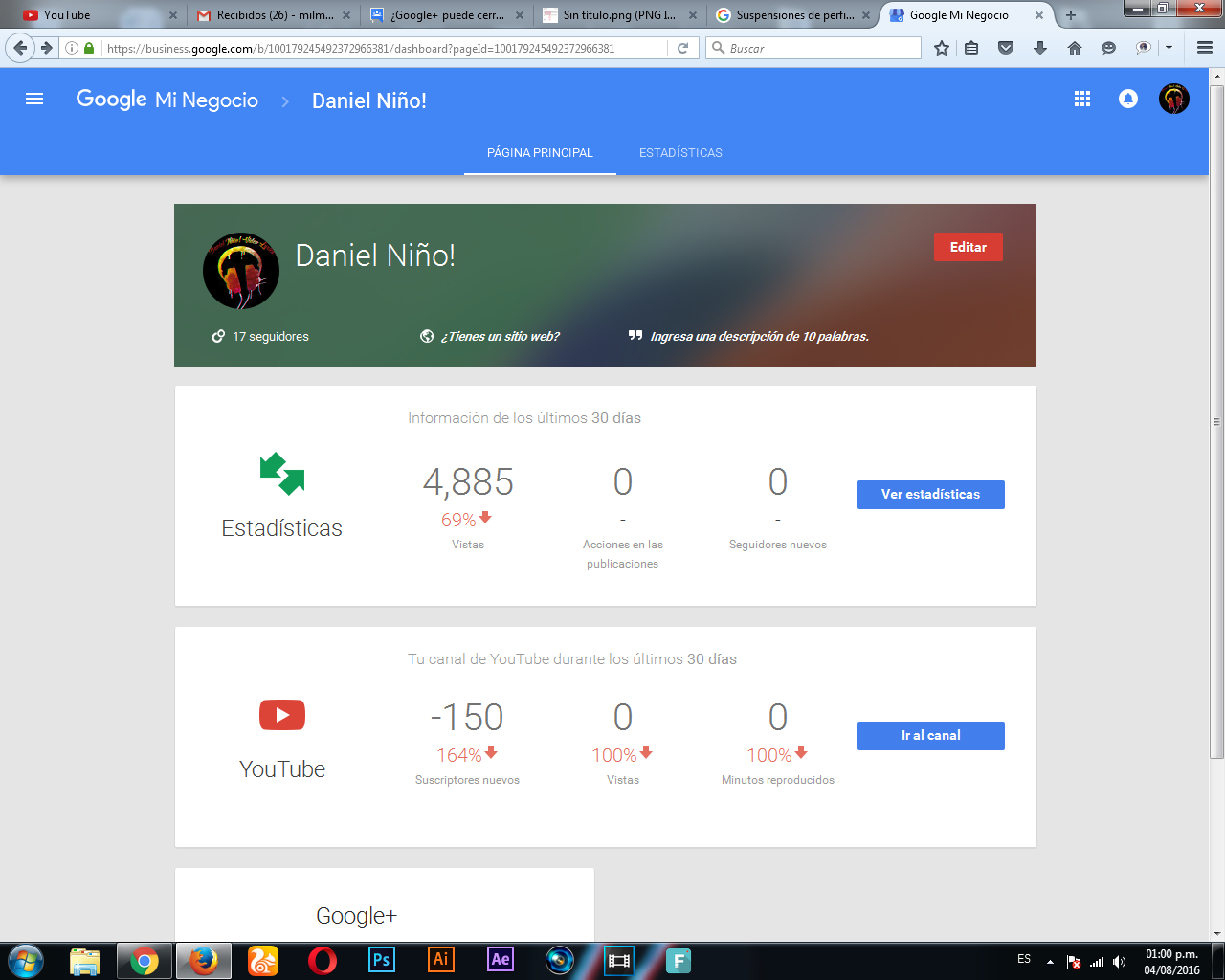The height and width of the screenshot is (980, 1225).
Task: Click the Seguidores nuevos label
Action: tap(778, 545)
